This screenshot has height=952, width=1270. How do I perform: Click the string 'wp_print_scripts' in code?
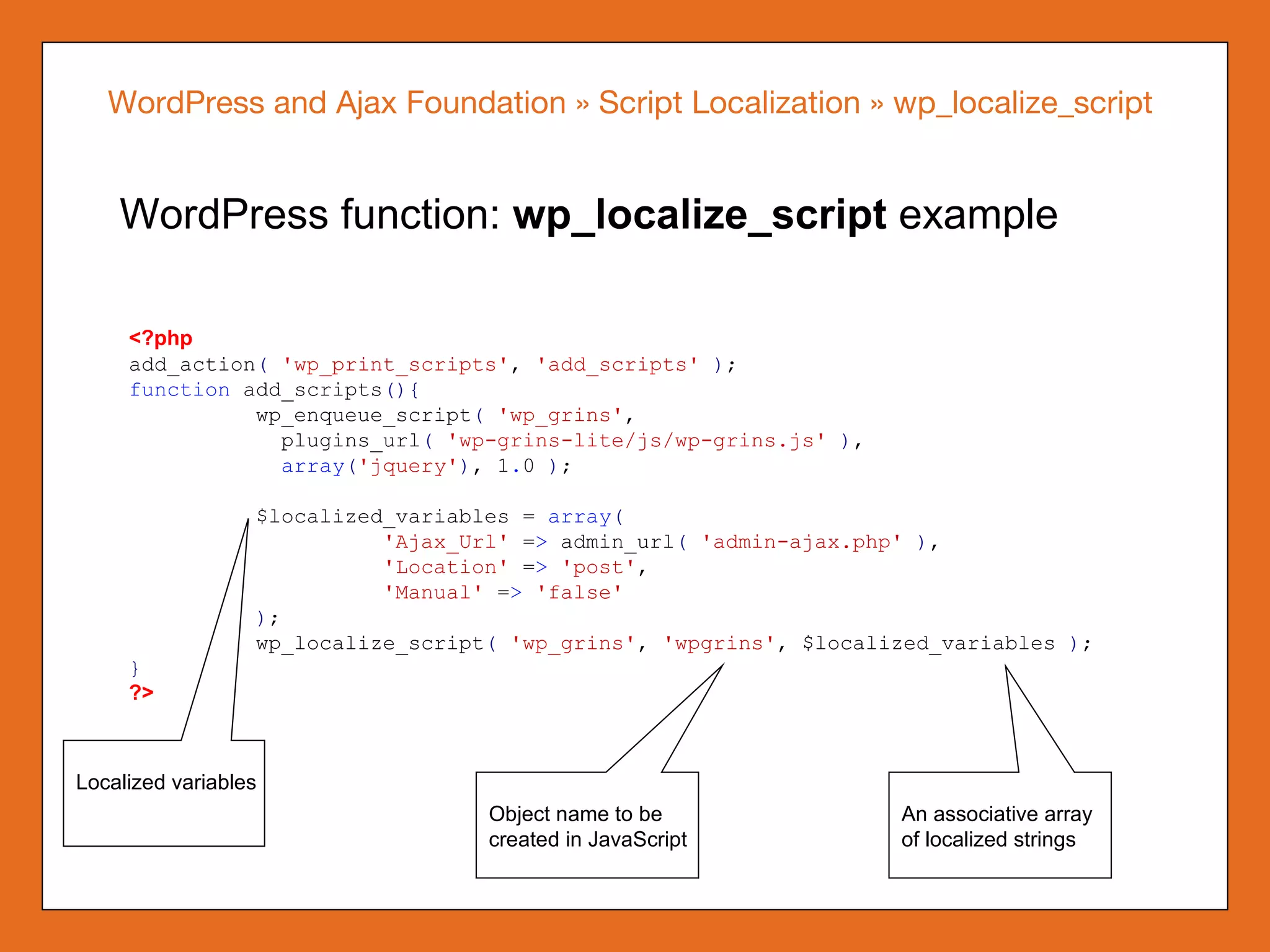coord(395,364)
